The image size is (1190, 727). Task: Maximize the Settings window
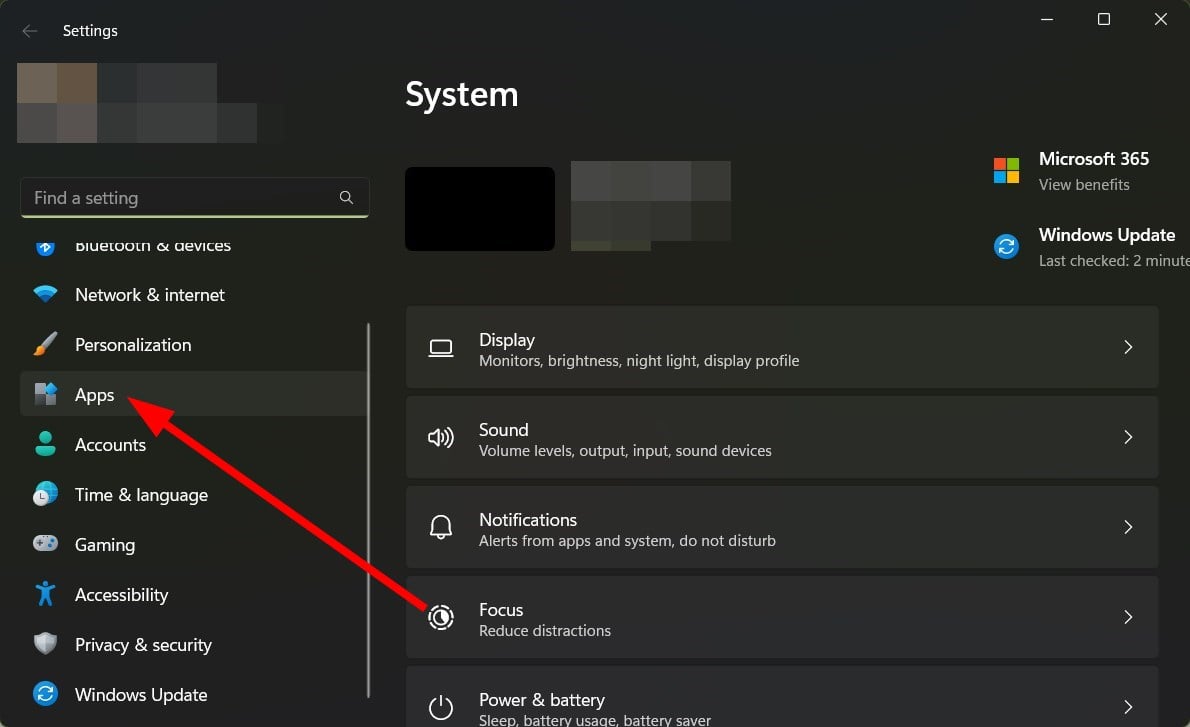point(1104,19)
